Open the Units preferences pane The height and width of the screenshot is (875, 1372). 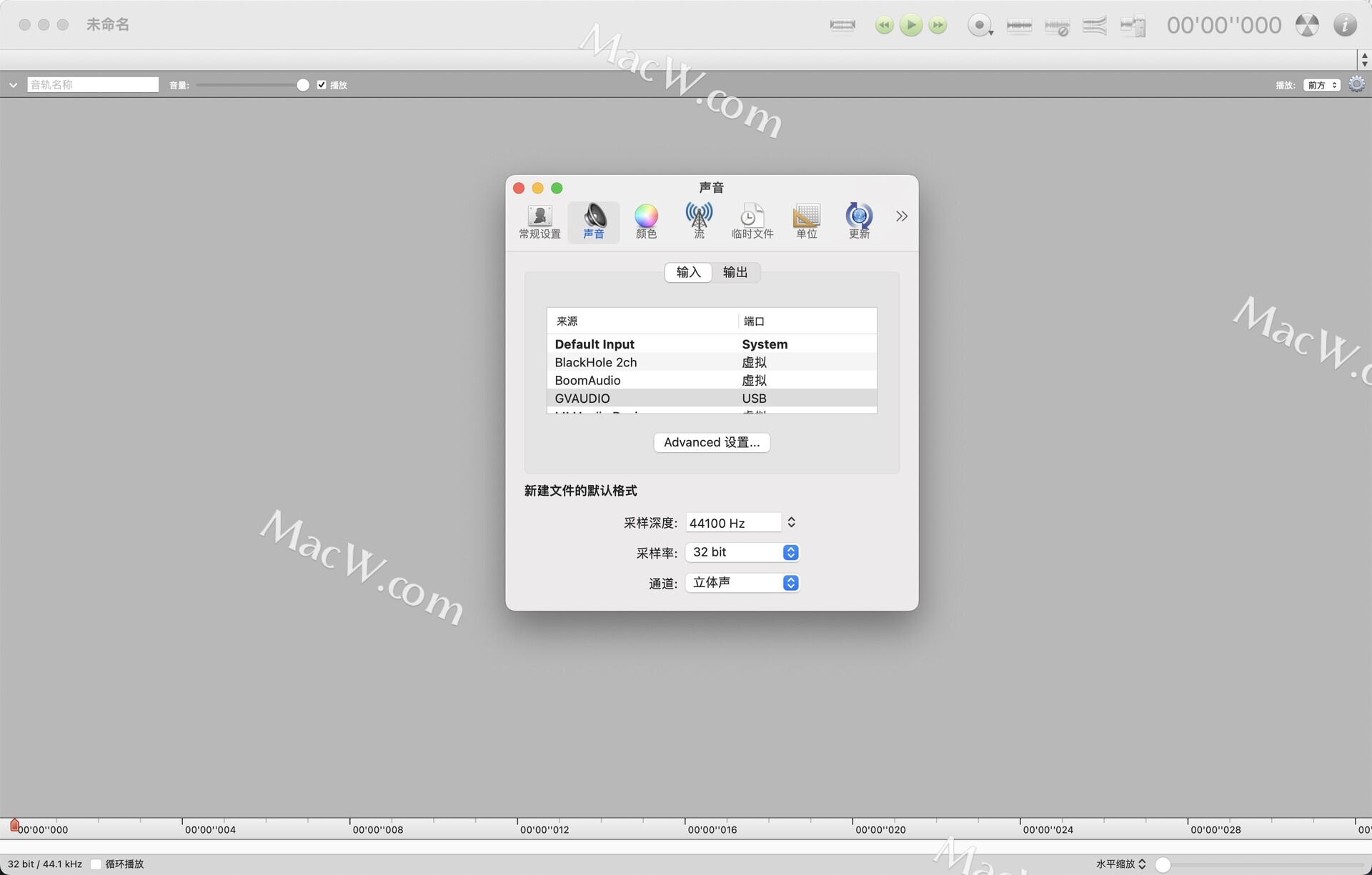806,221
